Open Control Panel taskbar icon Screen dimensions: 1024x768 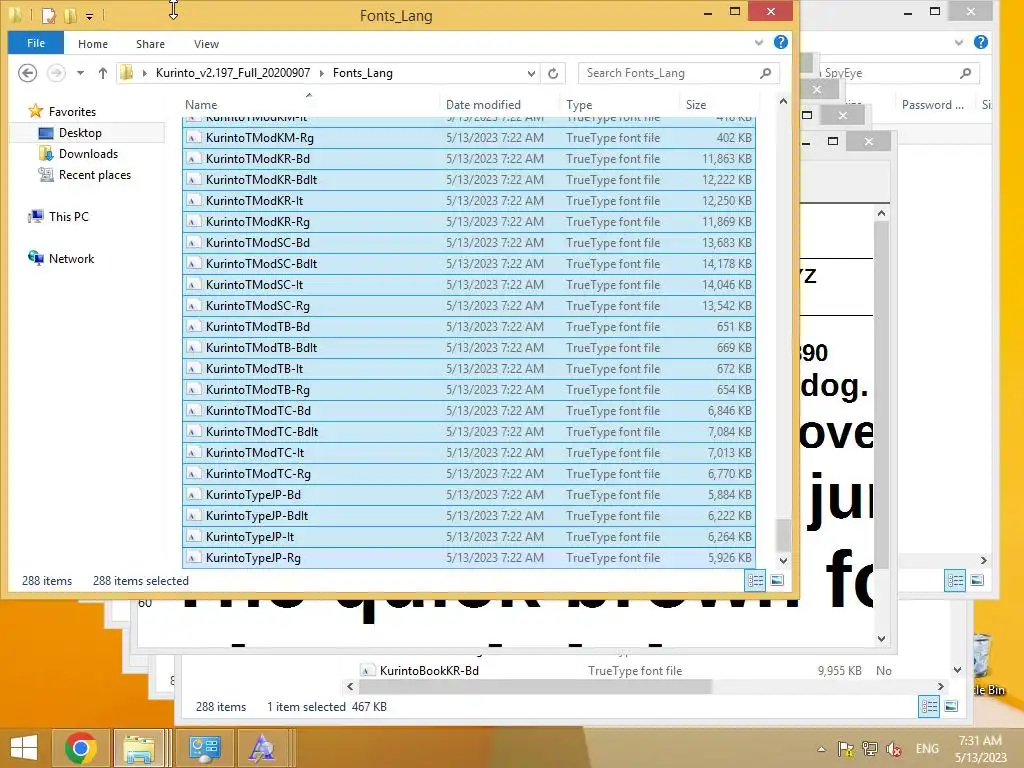click(x=204, y=748)
